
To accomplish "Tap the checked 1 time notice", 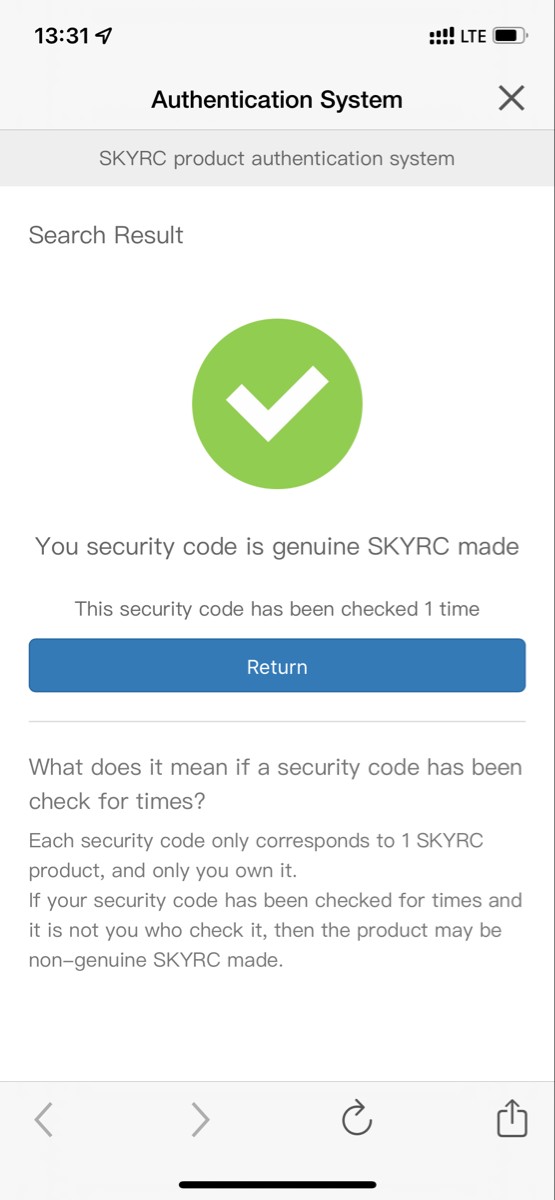I will 277,608.
